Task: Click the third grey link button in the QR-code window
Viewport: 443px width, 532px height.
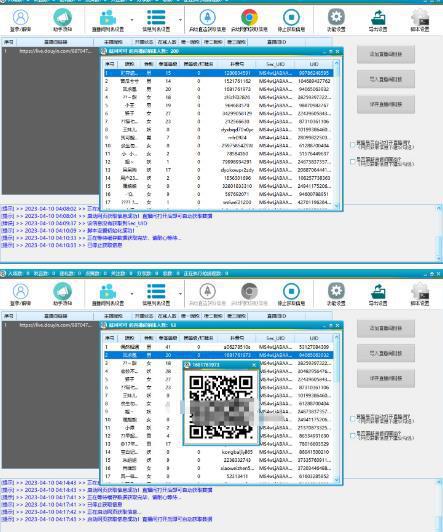Action: [x=386, y=379]
